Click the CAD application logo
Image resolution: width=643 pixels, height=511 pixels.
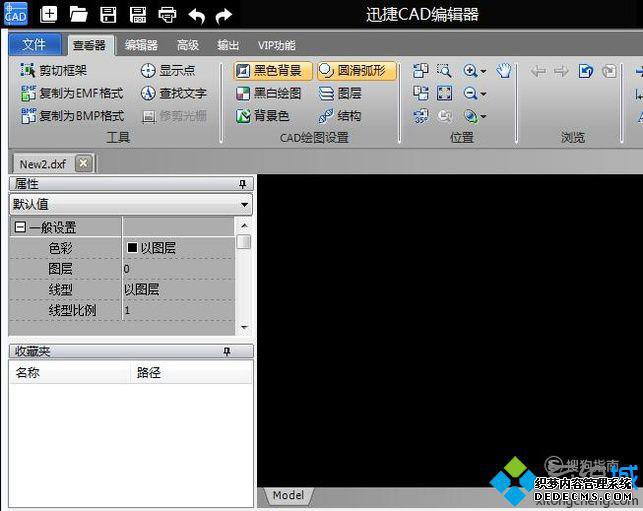click(x=16, y=14)
